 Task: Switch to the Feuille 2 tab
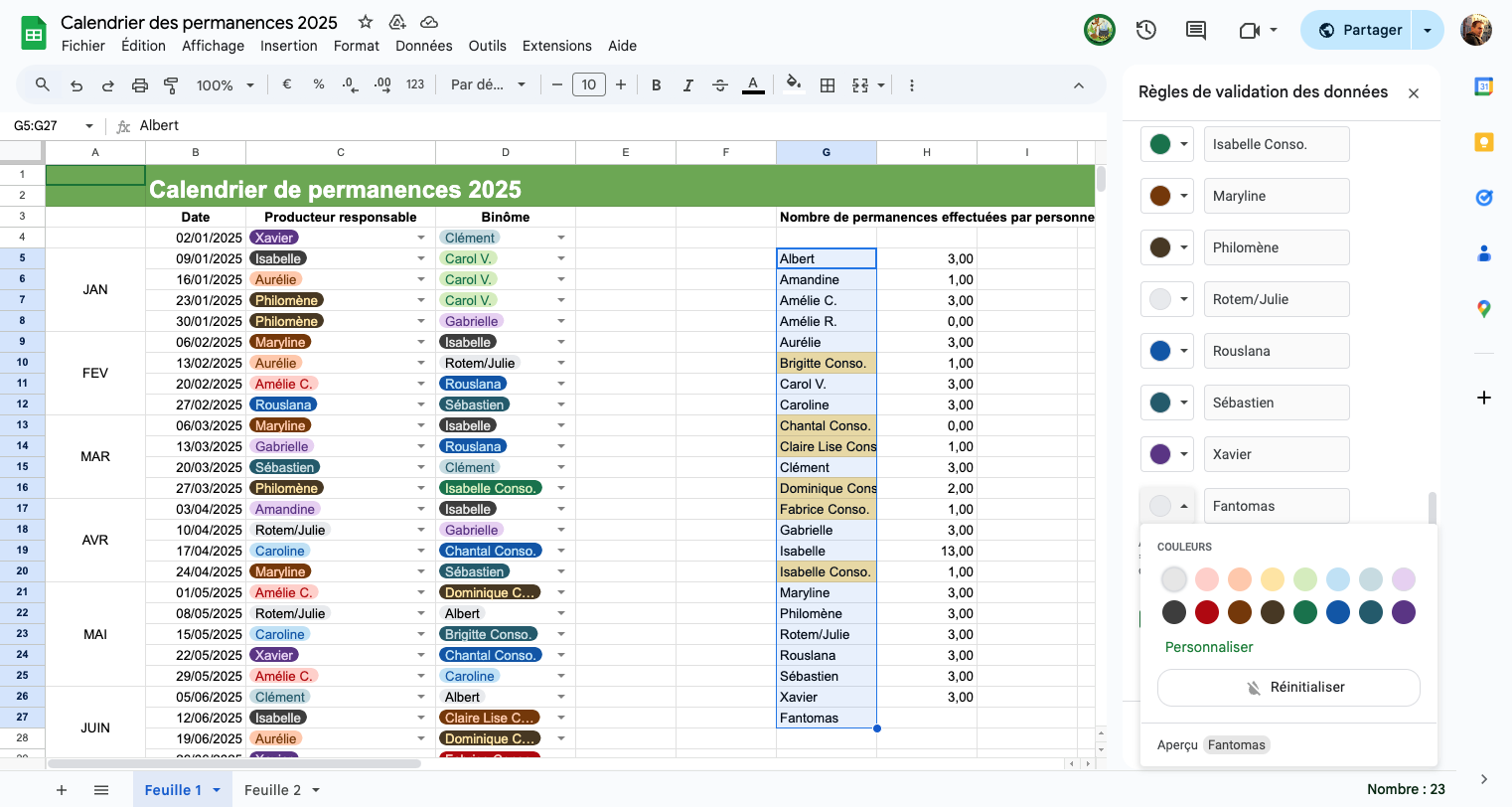[x=272, y=790]
